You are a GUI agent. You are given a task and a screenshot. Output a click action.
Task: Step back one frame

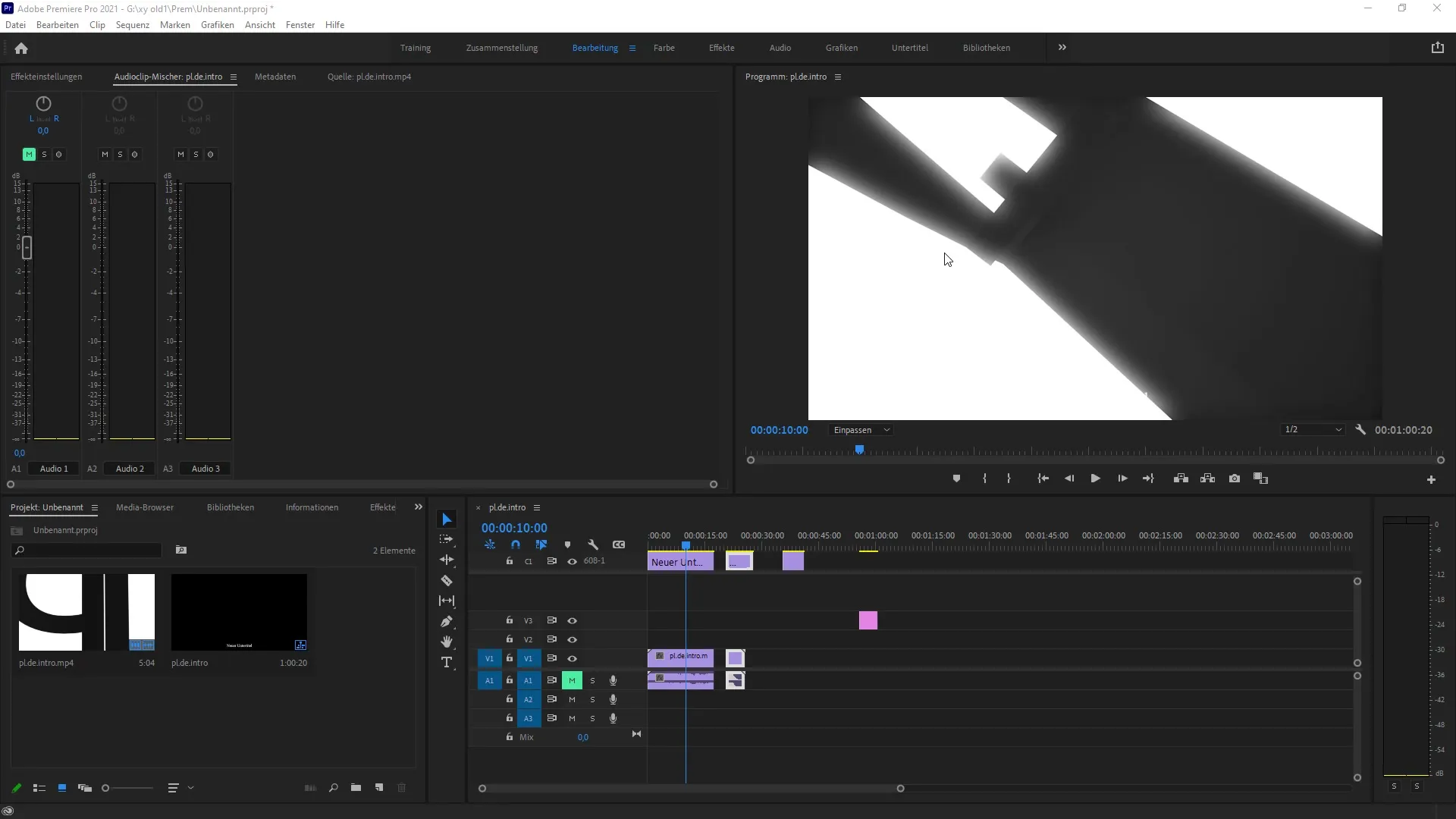pyautogui.click(x=1069, y=479)
